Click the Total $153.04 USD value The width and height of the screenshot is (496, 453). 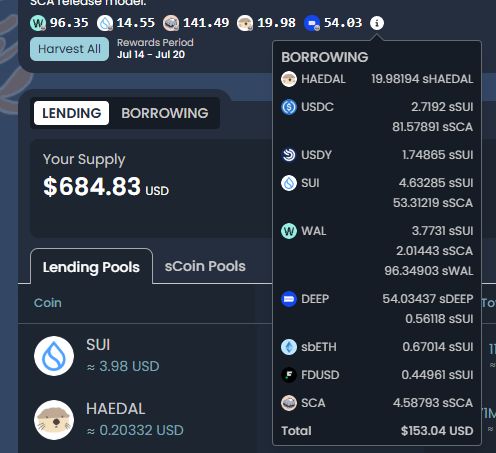(437, 431)
